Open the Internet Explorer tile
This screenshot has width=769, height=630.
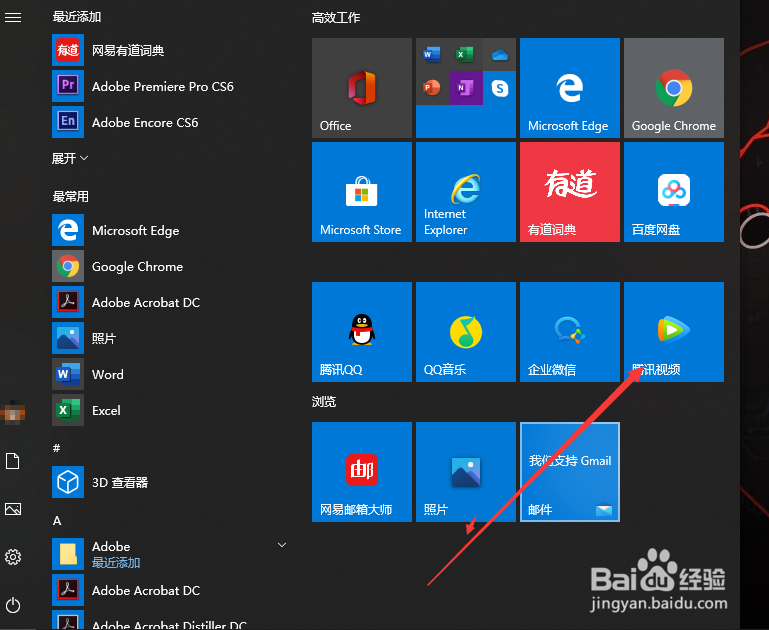point(466,192)
